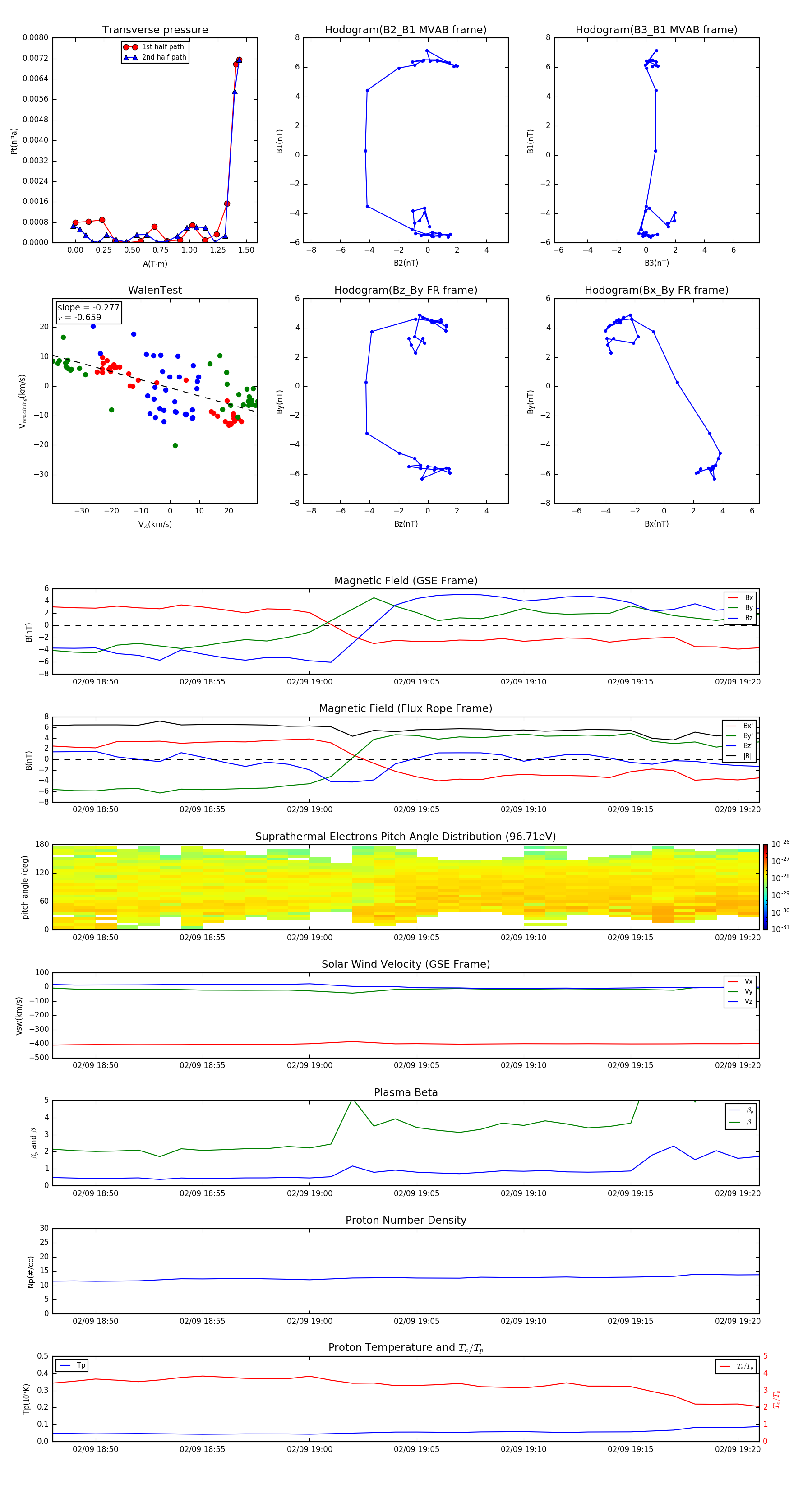Click the 'Bz' legend entry in GSE magnetic field
This screenshot has height=1489, width=812.
(x=741, y=618)
